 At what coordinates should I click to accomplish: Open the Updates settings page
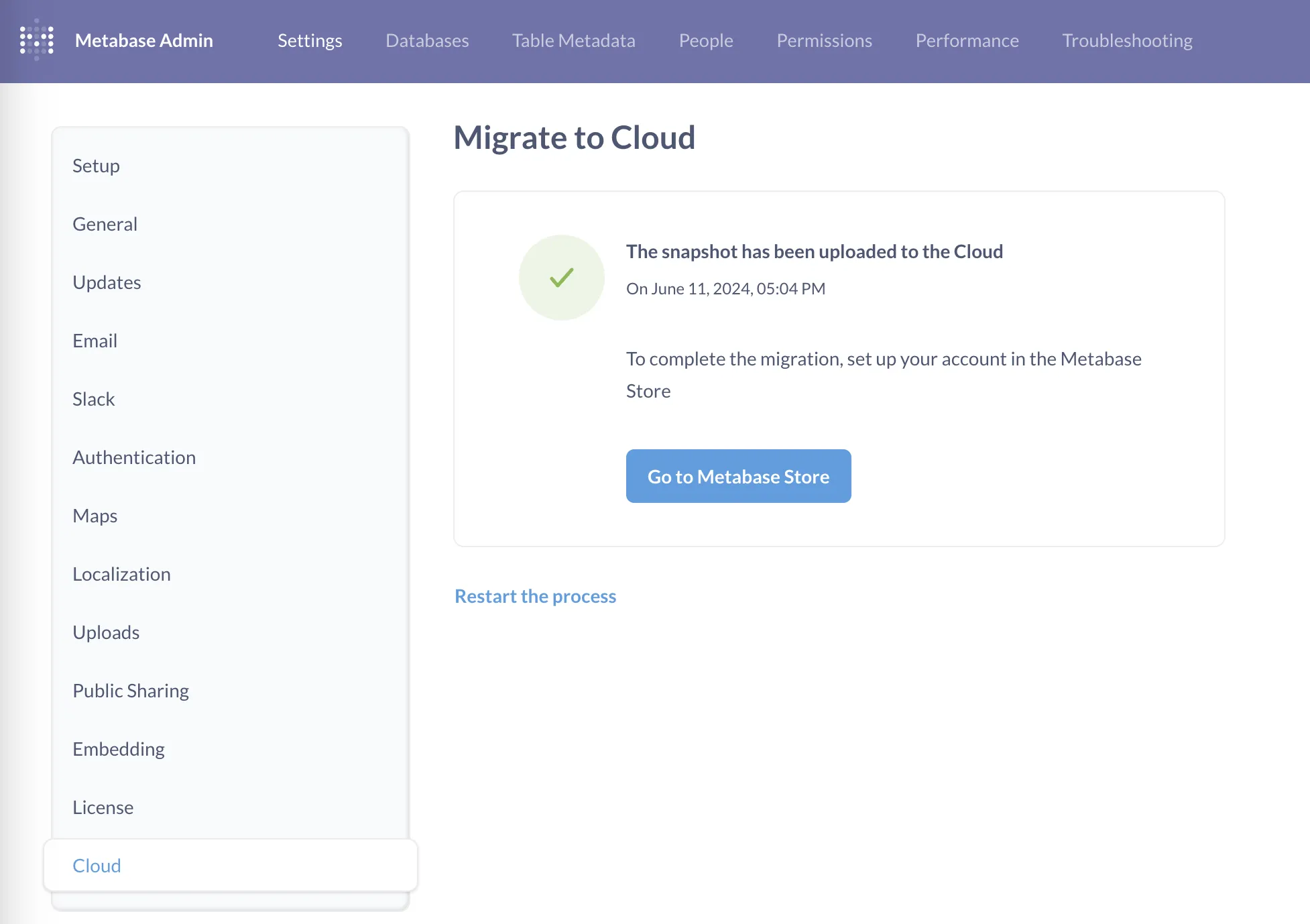pyautogui.click(x=107, y=282)
